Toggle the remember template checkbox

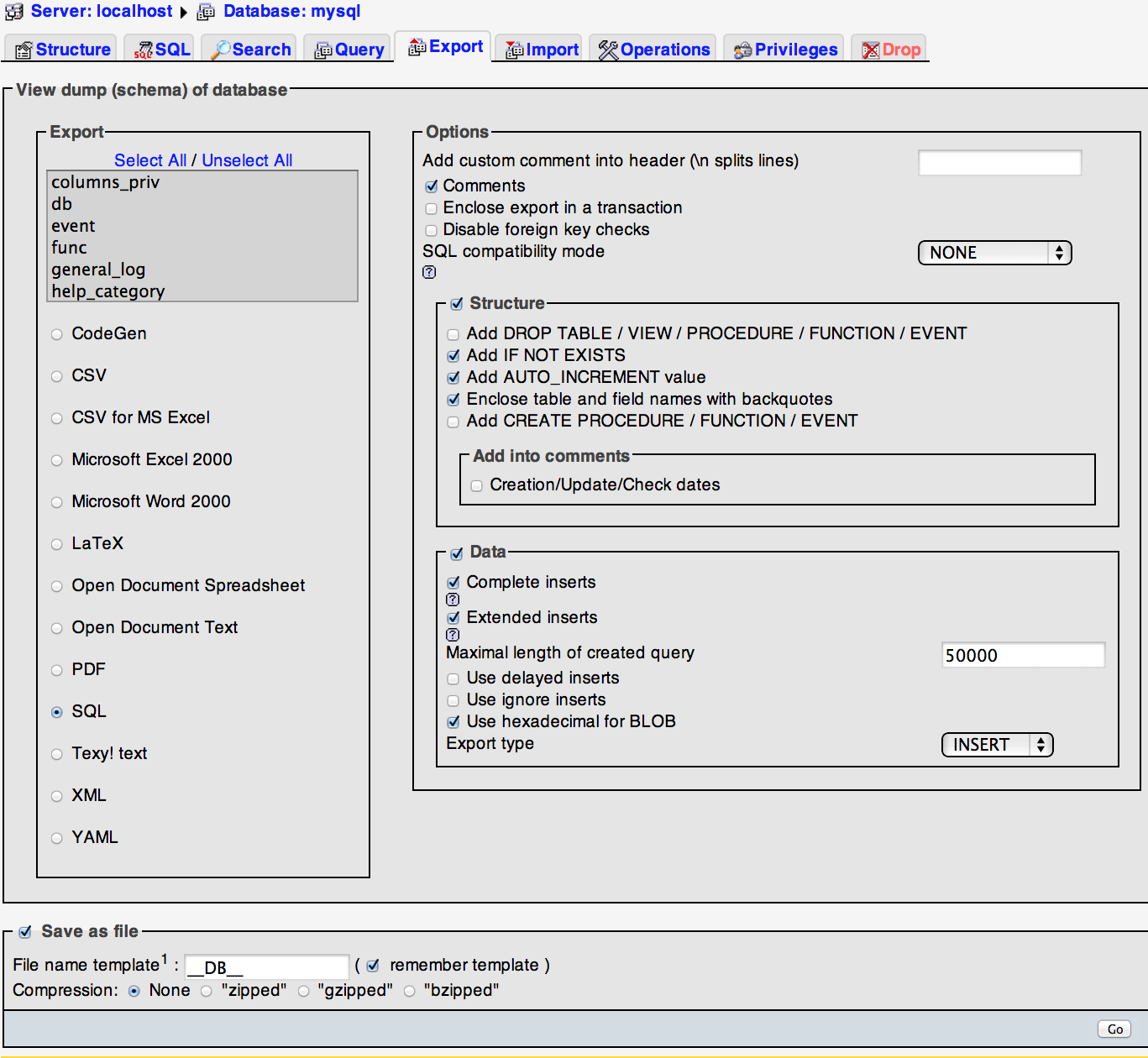[373, 966]
